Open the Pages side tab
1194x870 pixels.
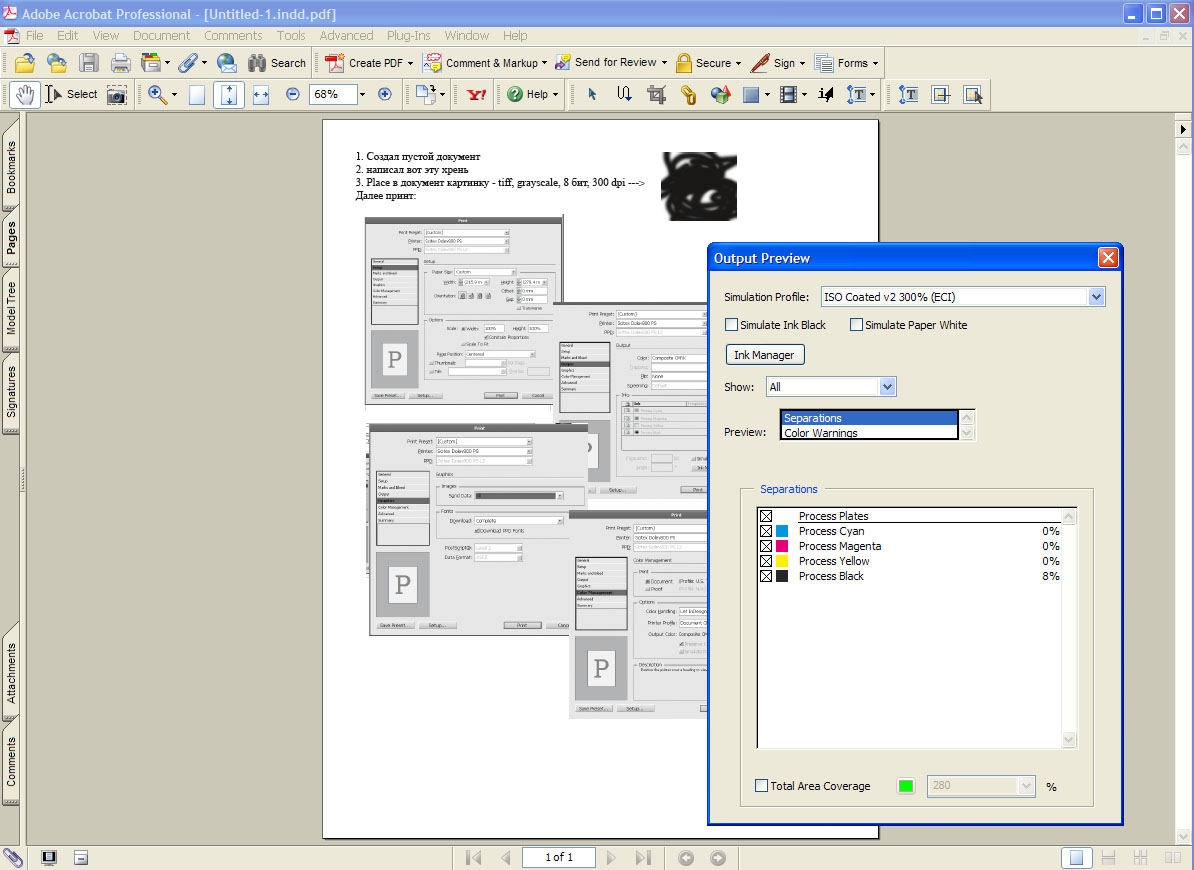(x=11, y=237)
